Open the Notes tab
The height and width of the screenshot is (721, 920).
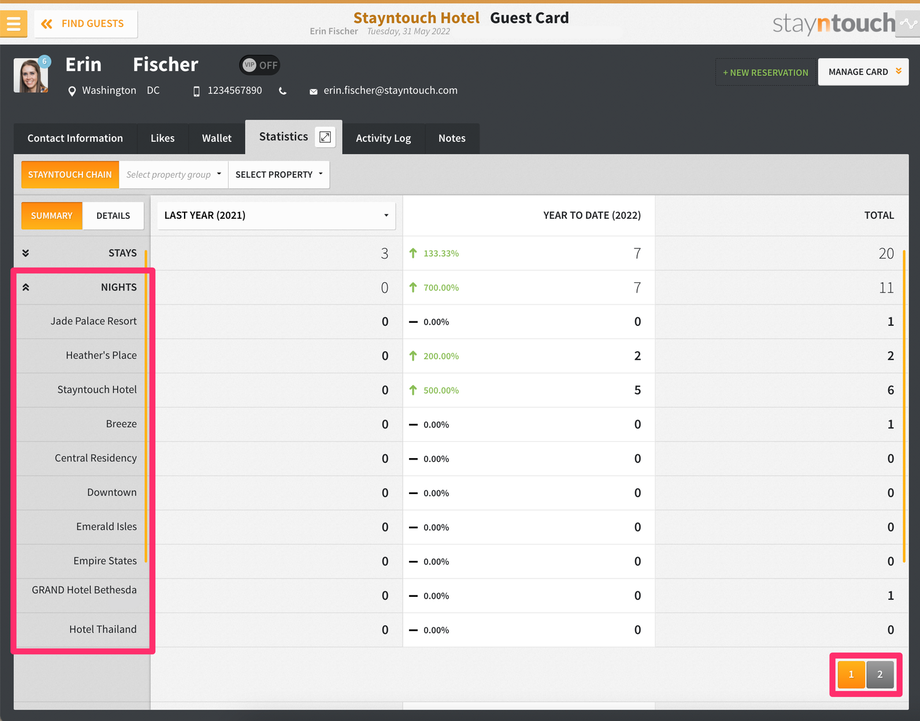pos(452,138)
